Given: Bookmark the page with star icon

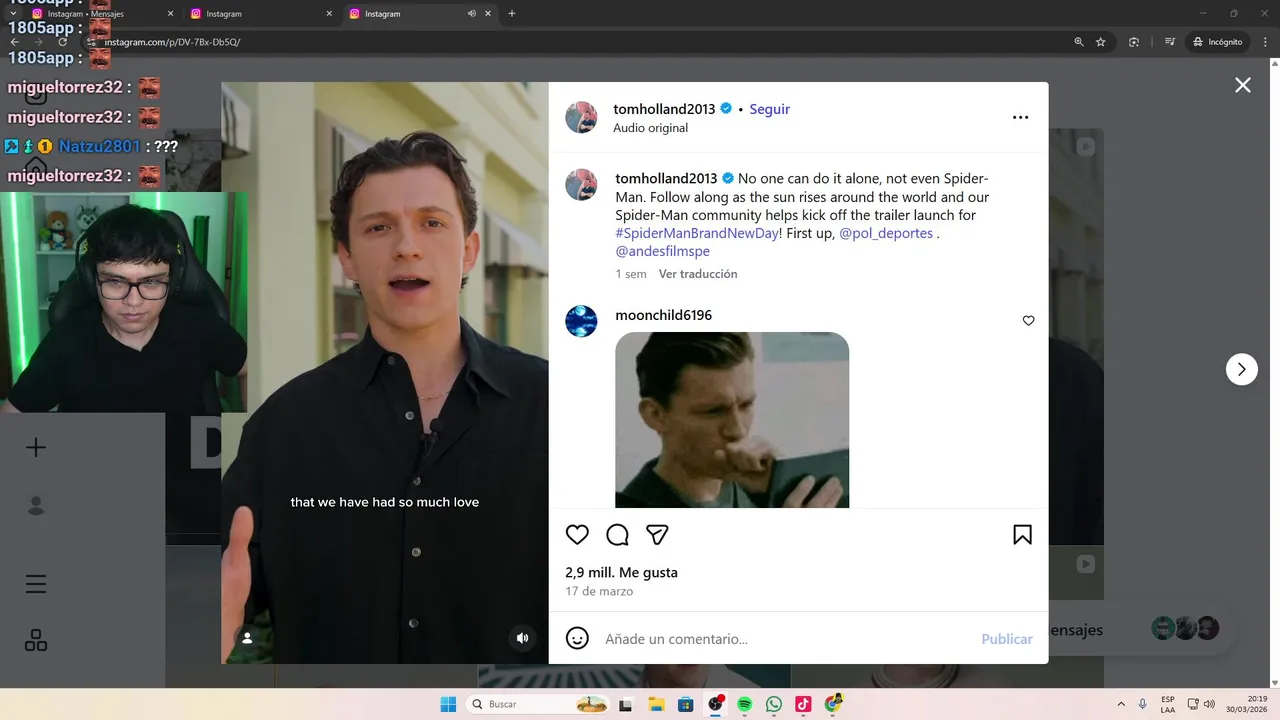Looking at the screenshot, I should pyautogui.click(x=1101, y=42).
